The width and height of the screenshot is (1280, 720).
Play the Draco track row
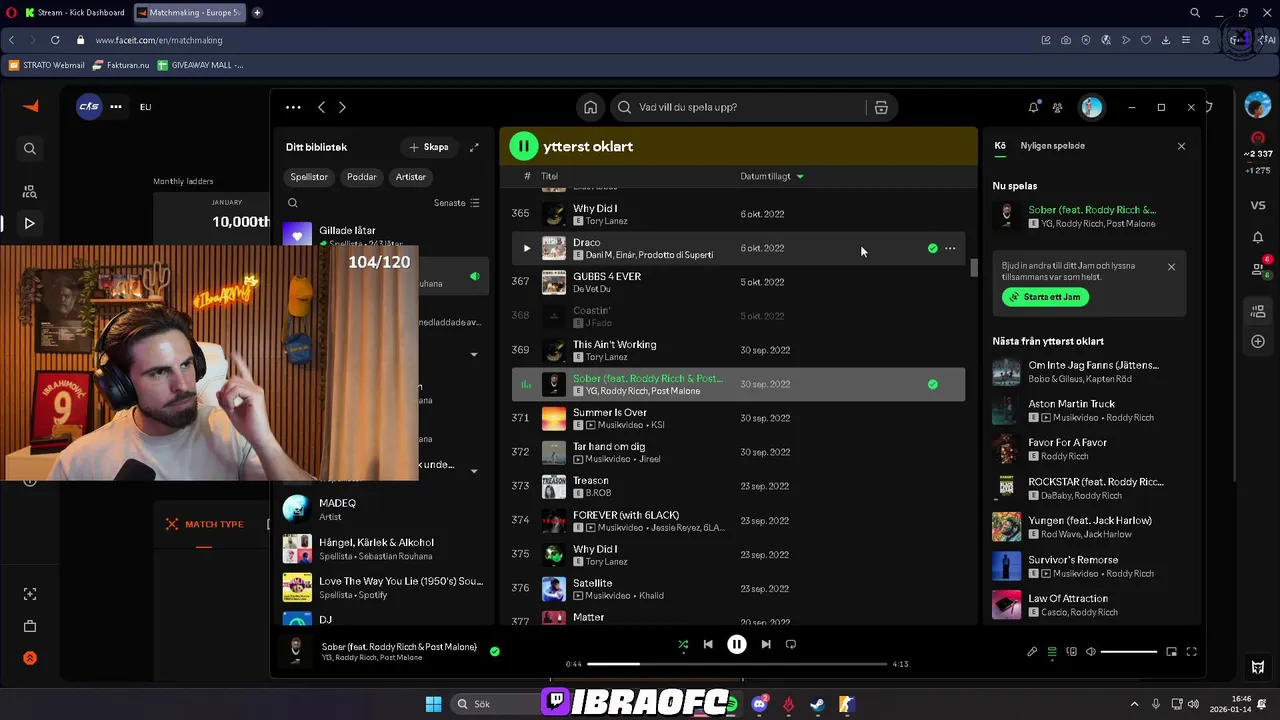click(527, 248)
